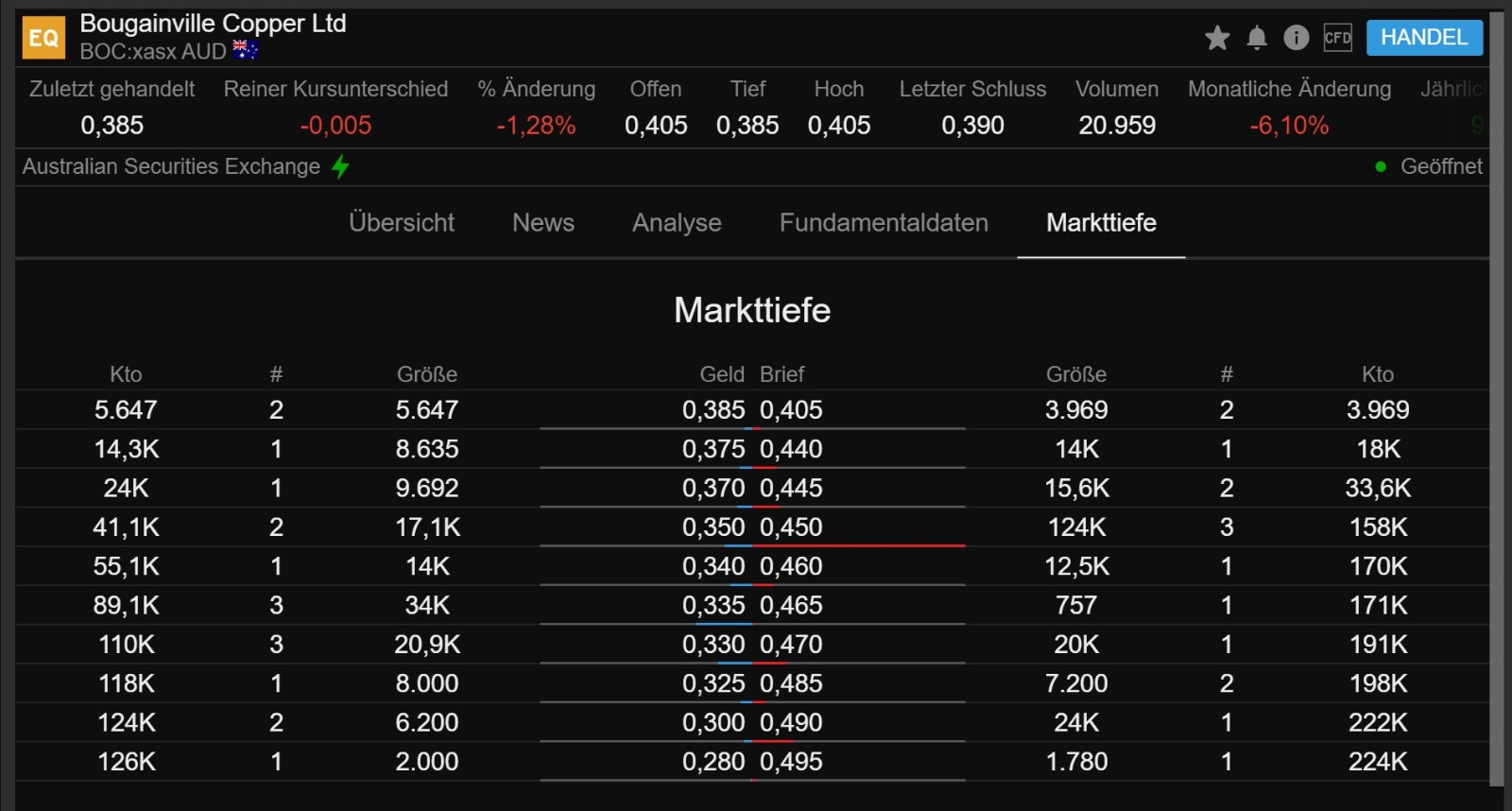The height and width of the screenshot is (811, 1512).
Task: Select the Markttiefe tab
Action: (1101, 223)
